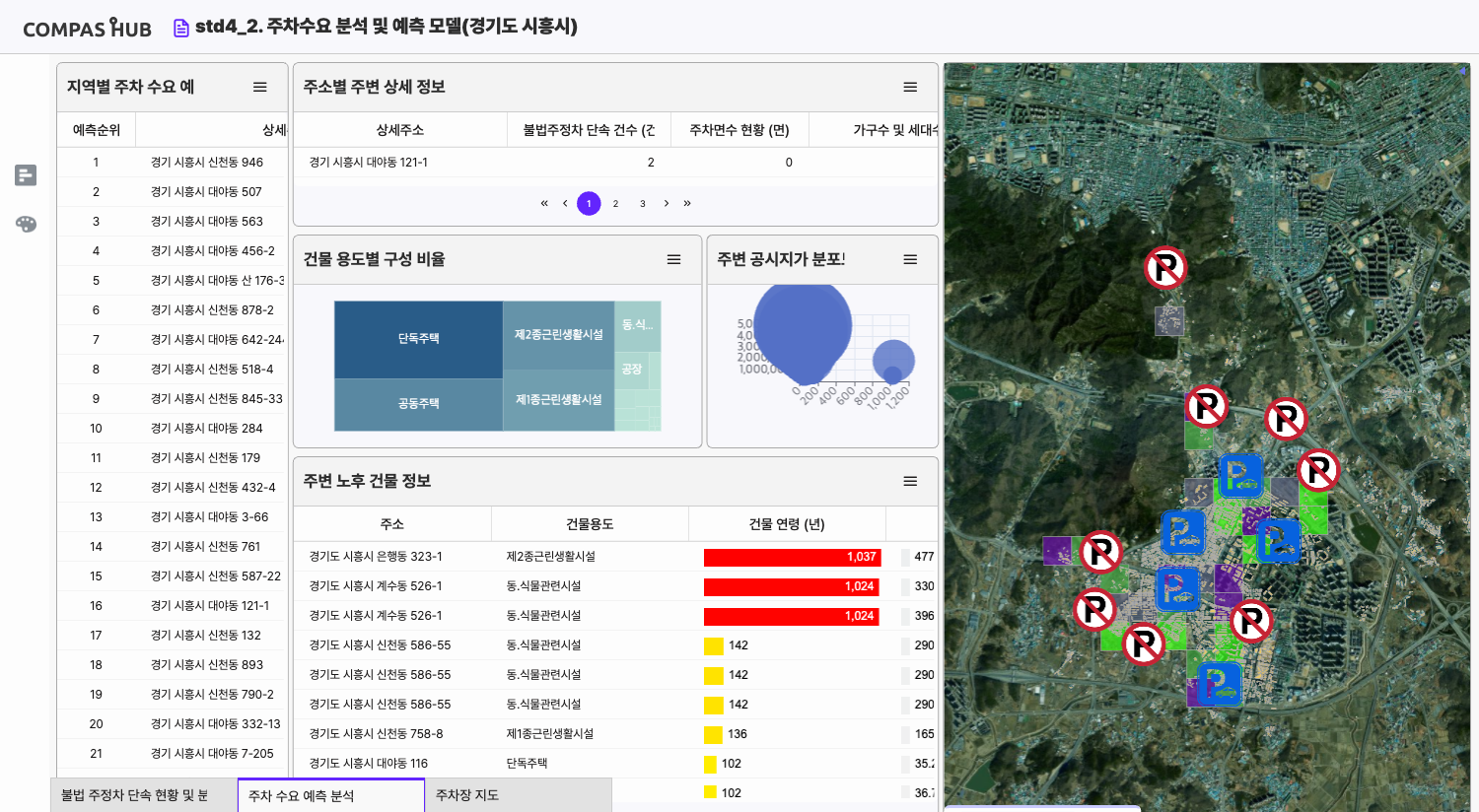Switch to the 주차장 지도 tab
Image resolution: width=1479 pixels, height=812 pixels.
[x=519, y=795]
